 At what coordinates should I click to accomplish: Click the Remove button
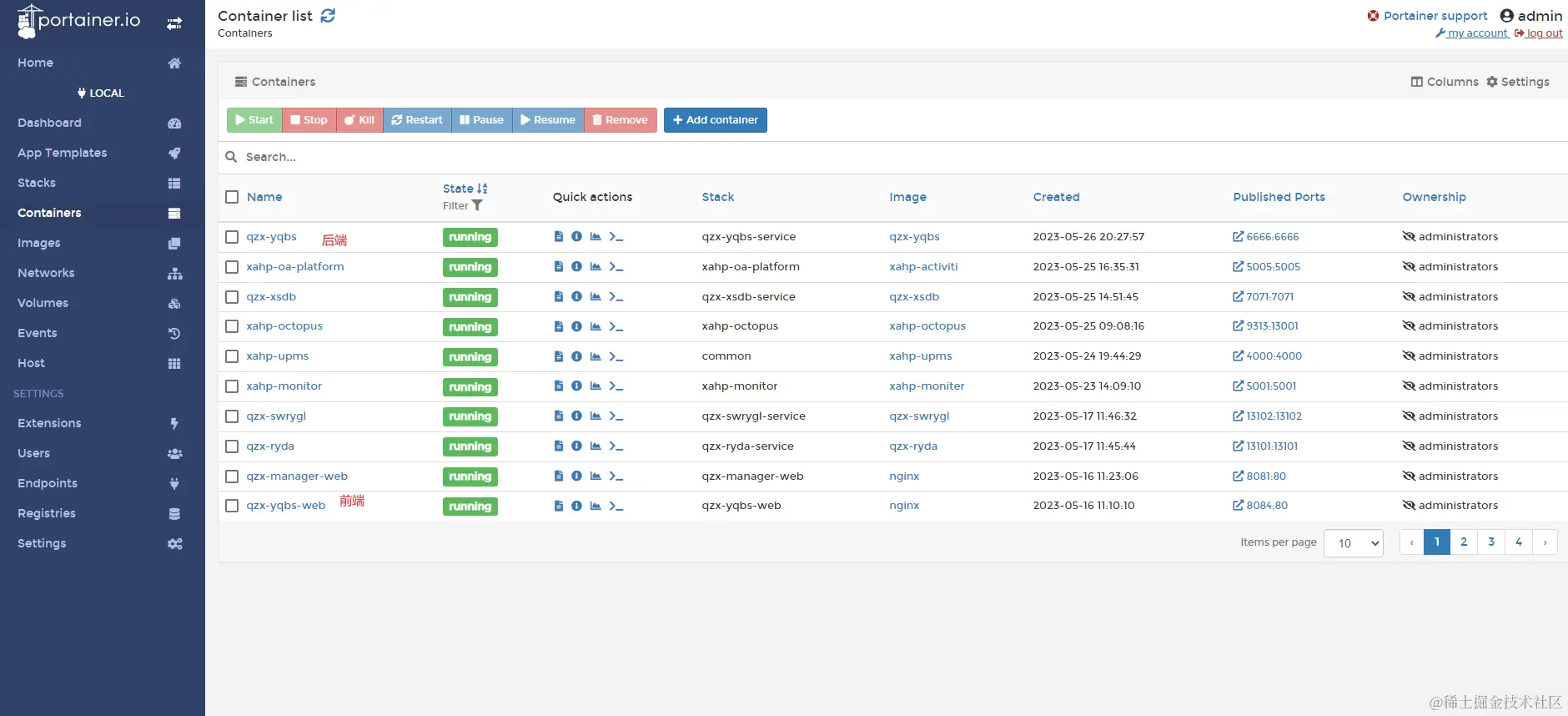coord(621,120)
